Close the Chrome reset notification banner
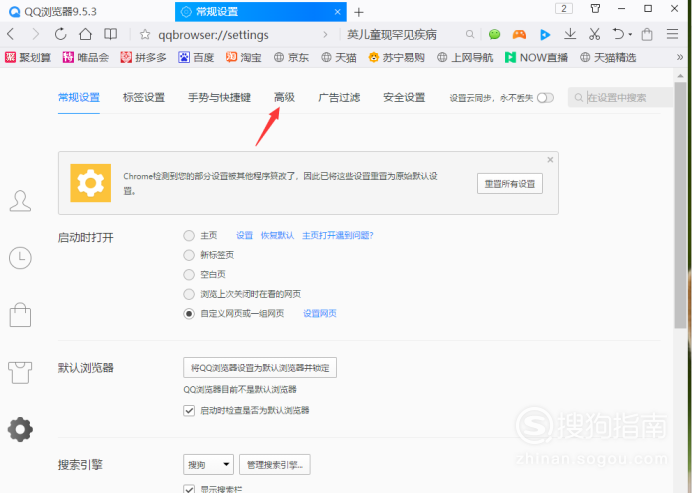The height and width of the screenshot is (493, 692). click(x=550, y=160)
